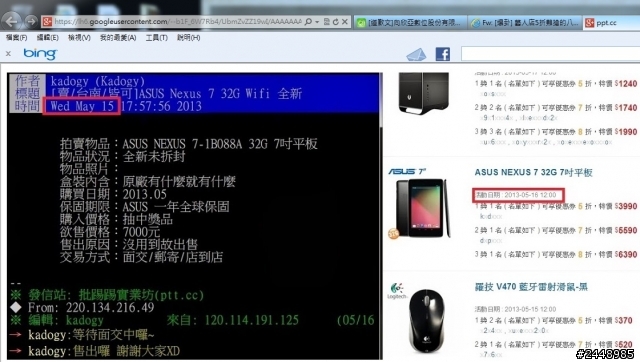Viewport: 640px width, 362px height.
Task: Click the comment kadogy:等待面交中囉~
Action: tap(91, 335)
